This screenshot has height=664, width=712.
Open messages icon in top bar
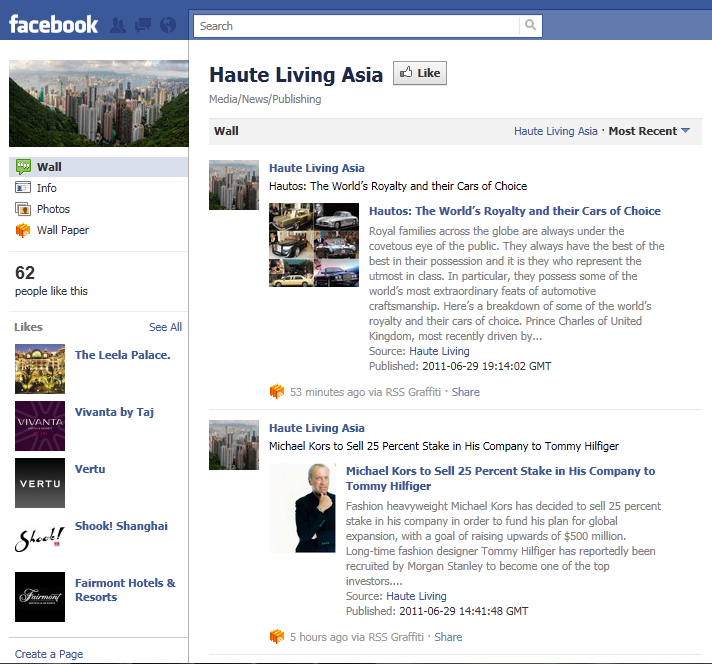143,25
